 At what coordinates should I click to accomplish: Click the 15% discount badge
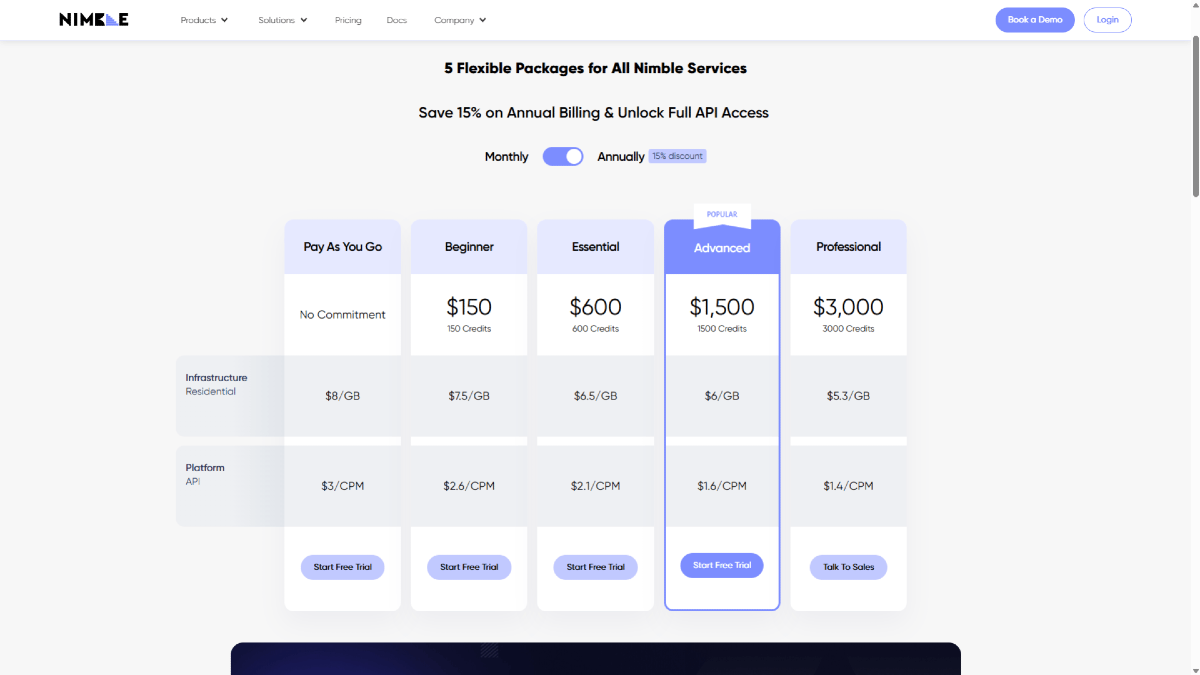(677, 156)
